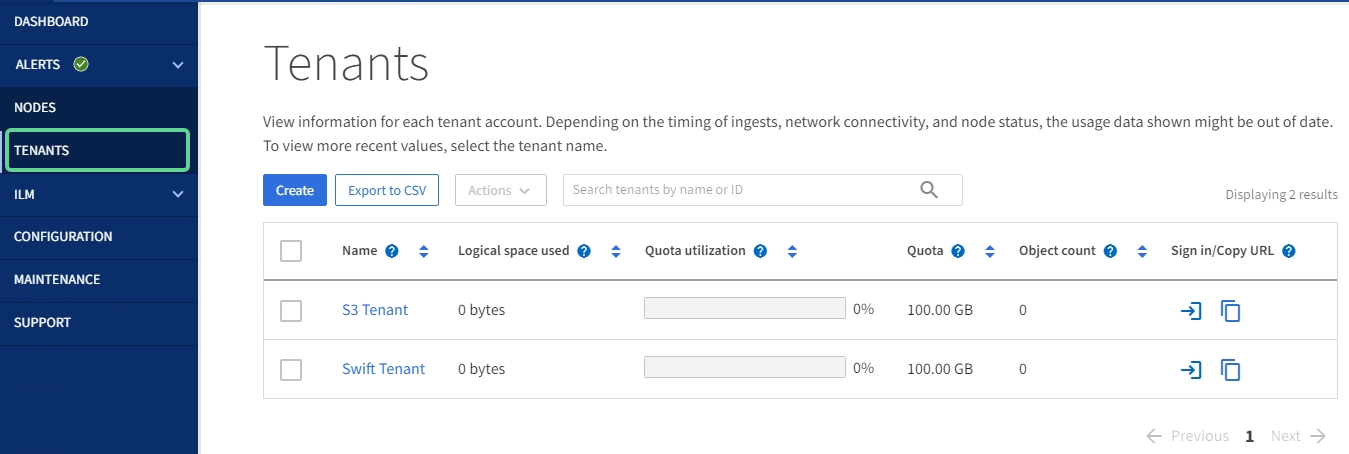The height and width of the screenshot is (454, 1349).
Task: Tick the S3 Tenant row checkbox
Action: (291, 311)
